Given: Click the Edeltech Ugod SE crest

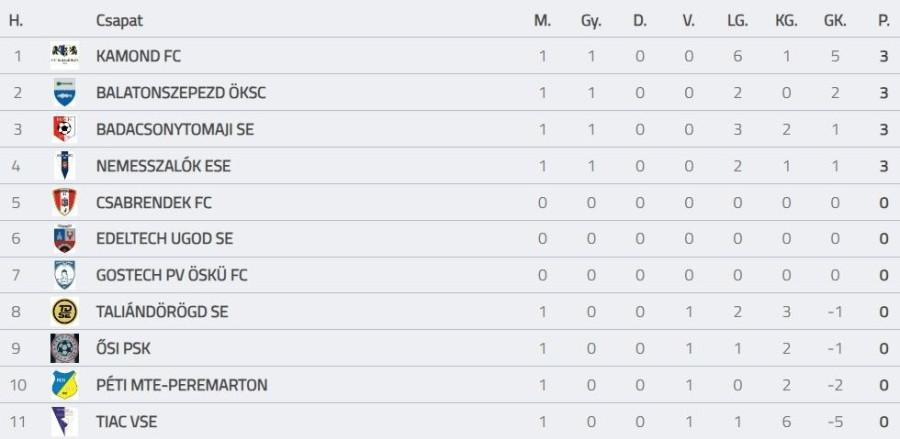Looking at the screenshot, I should [x=65, y=239].
